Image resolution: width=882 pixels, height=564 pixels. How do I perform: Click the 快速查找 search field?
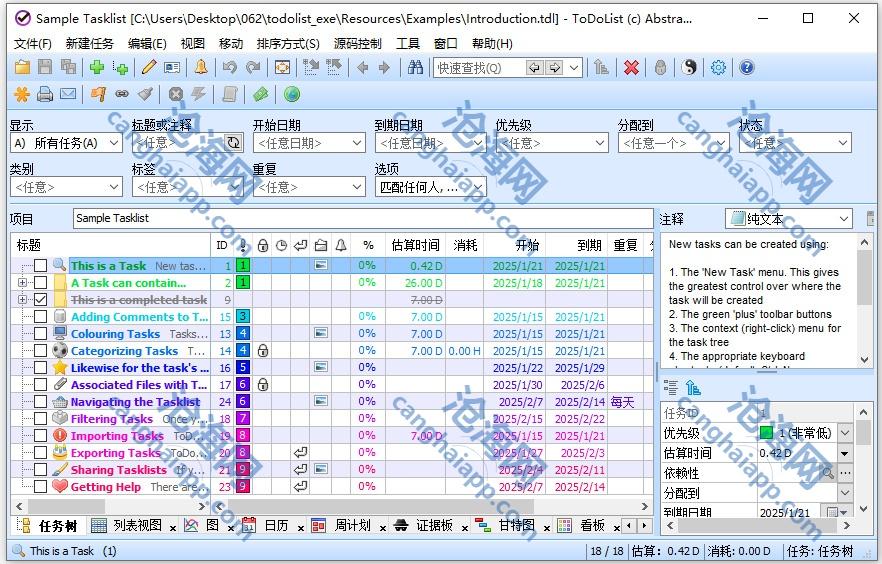pos(478,68)
